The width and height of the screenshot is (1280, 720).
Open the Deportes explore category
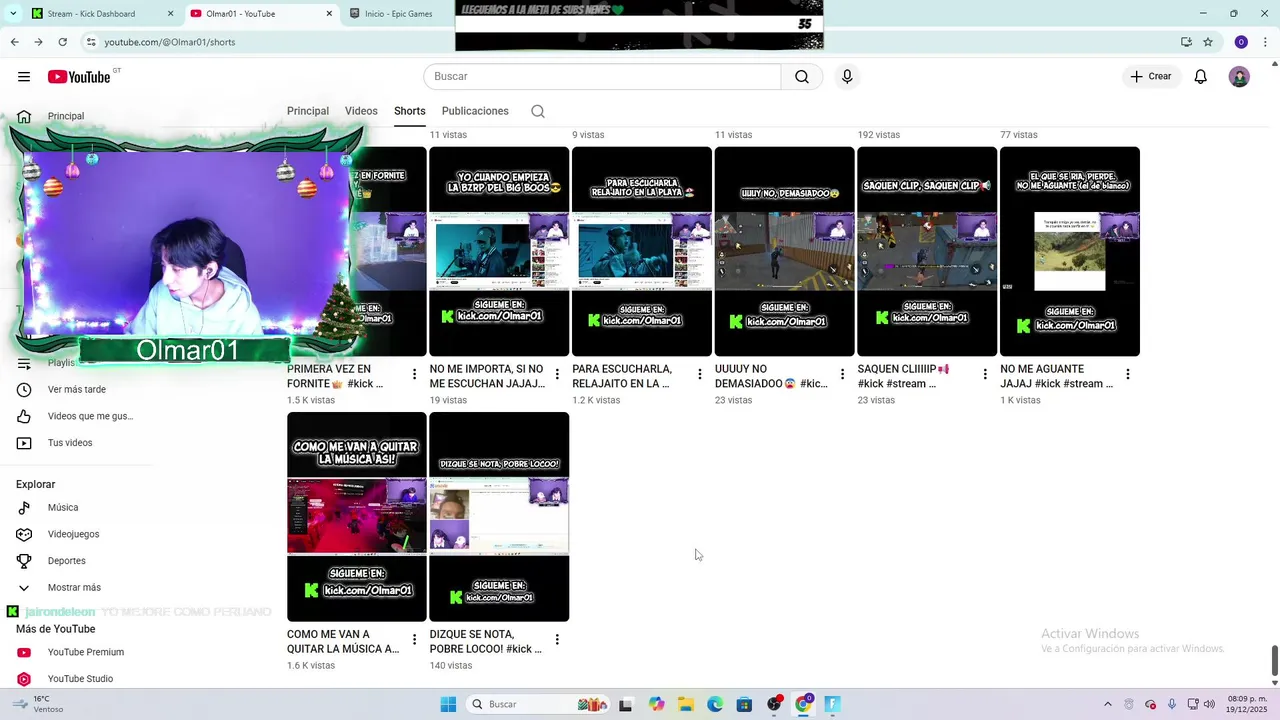66,561
